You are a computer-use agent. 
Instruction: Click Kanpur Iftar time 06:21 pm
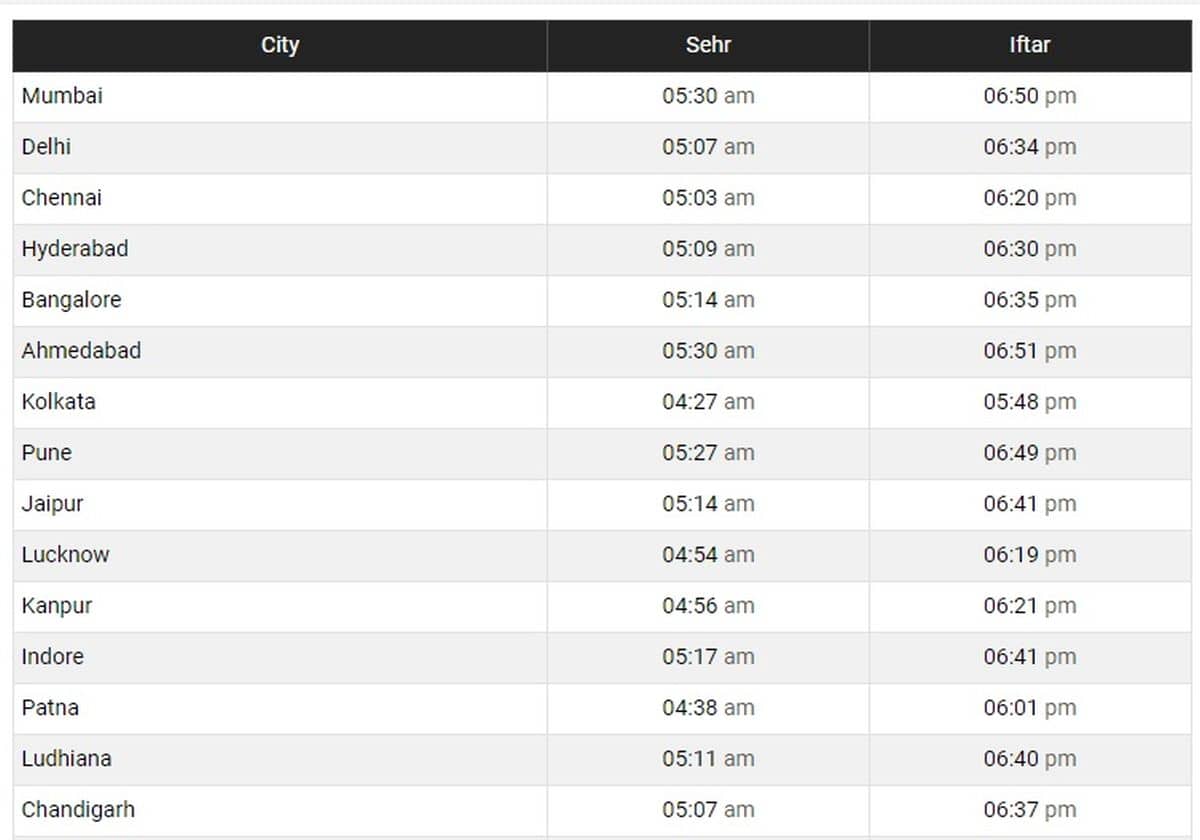tap(1029, 606)
